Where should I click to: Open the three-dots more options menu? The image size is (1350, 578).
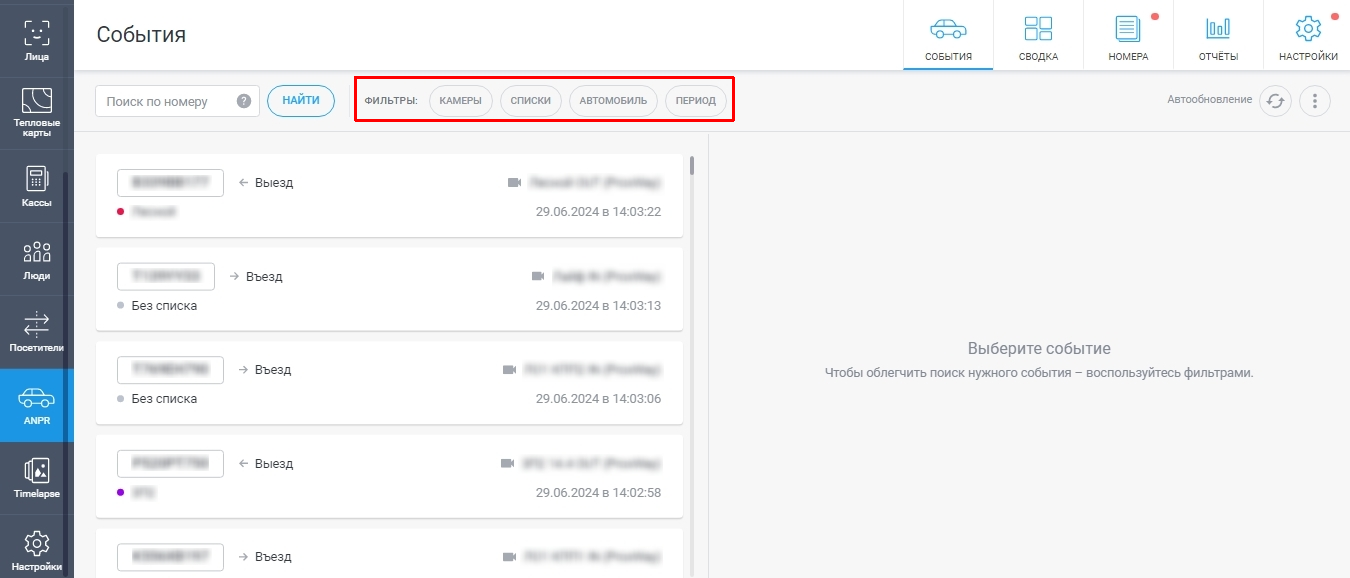coord(1315,101)
